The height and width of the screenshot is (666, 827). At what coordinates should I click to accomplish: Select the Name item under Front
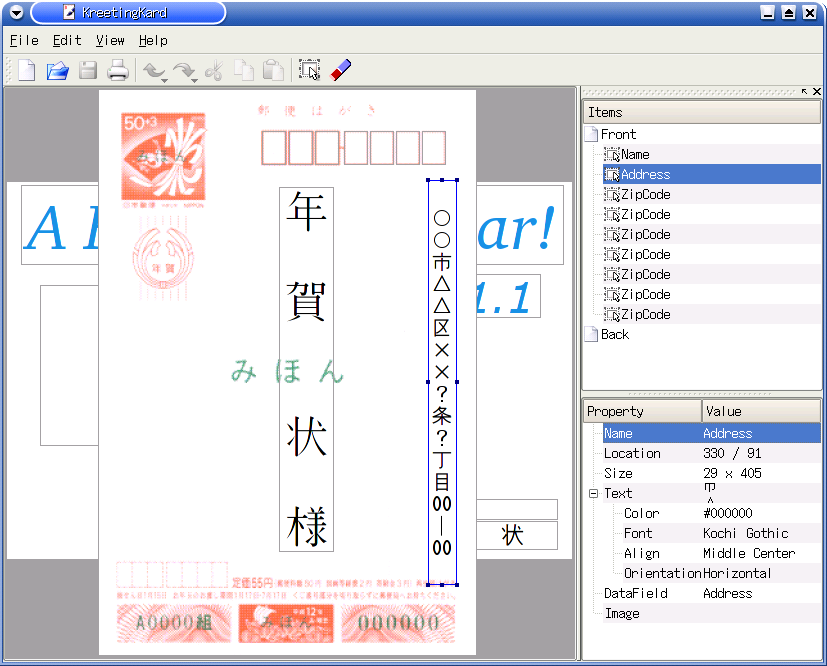pyautogui.click(x=634, y=154)
